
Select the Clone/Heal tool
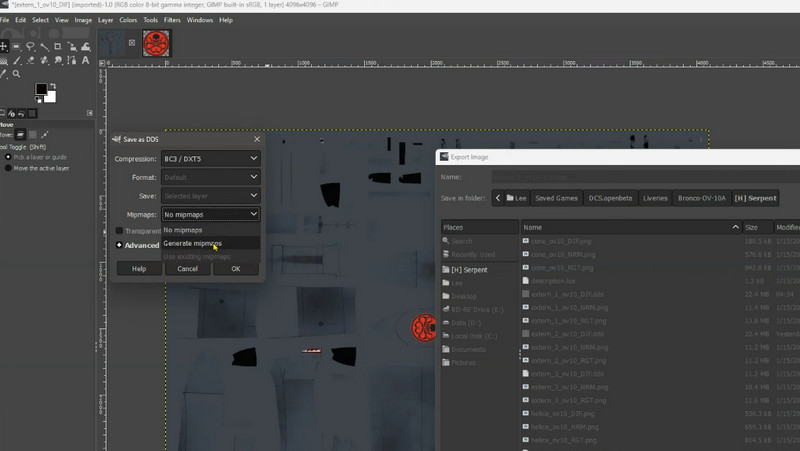pos(44,60)
